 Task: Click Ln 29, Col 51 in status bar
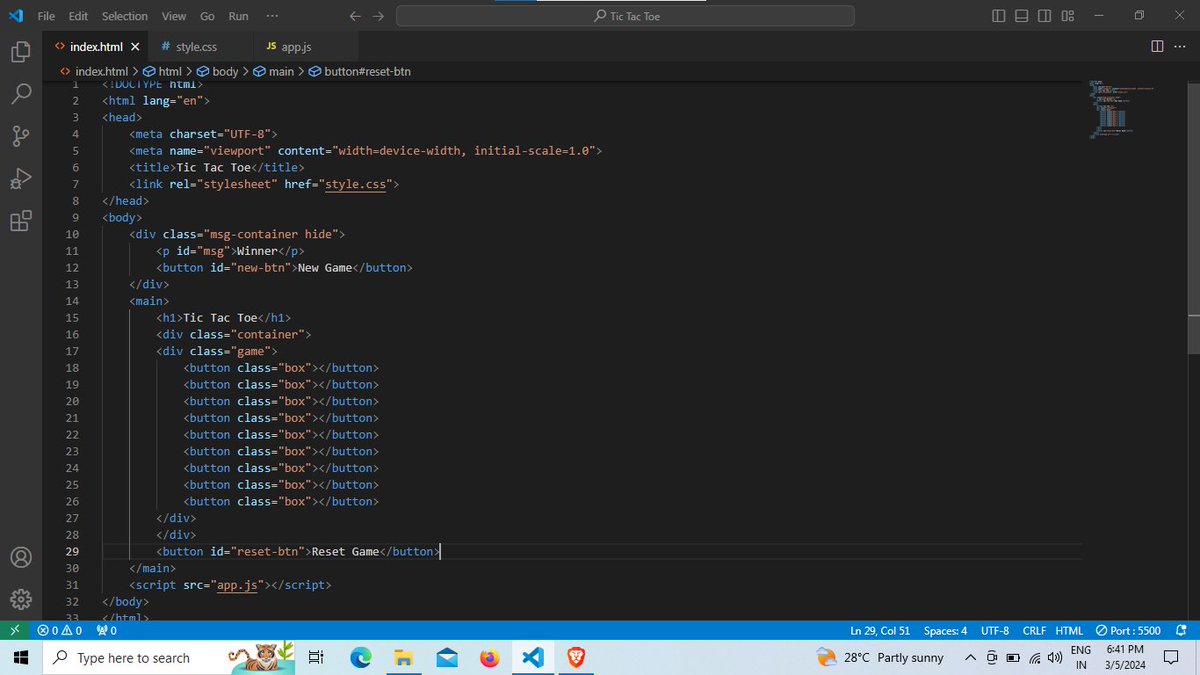pos(880,631)
